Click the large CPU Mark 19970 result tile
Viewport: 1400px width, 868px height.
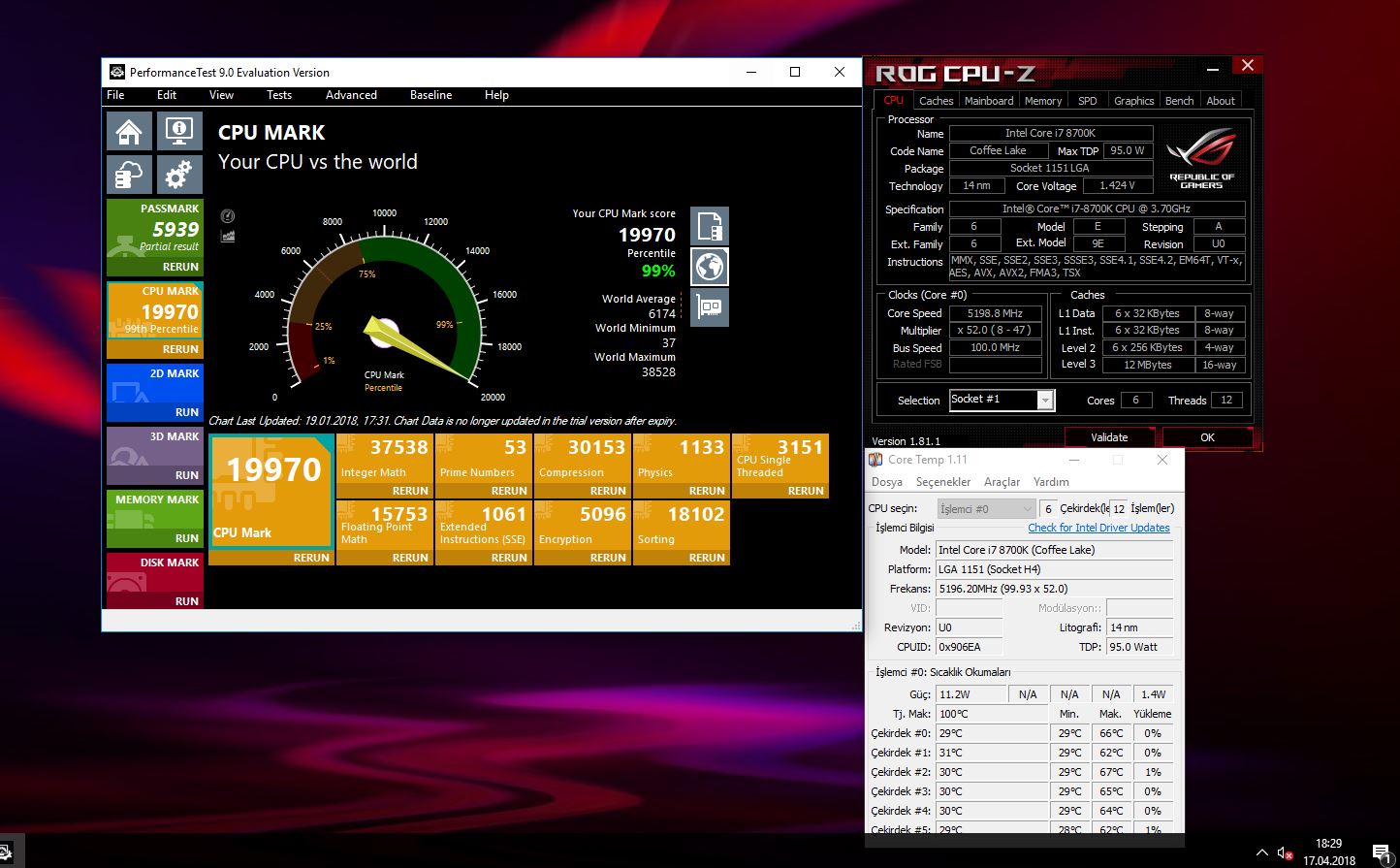[271, 492]
